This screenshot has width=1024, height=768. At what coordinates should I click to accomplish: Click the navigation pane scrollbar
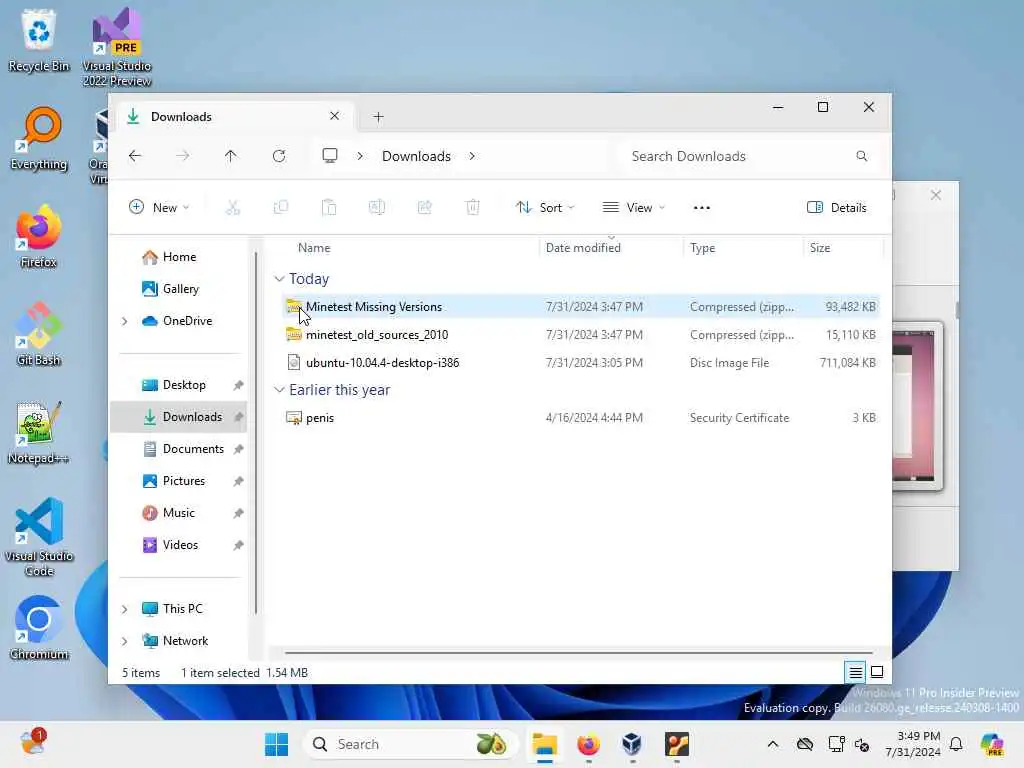tap(256, 432)
